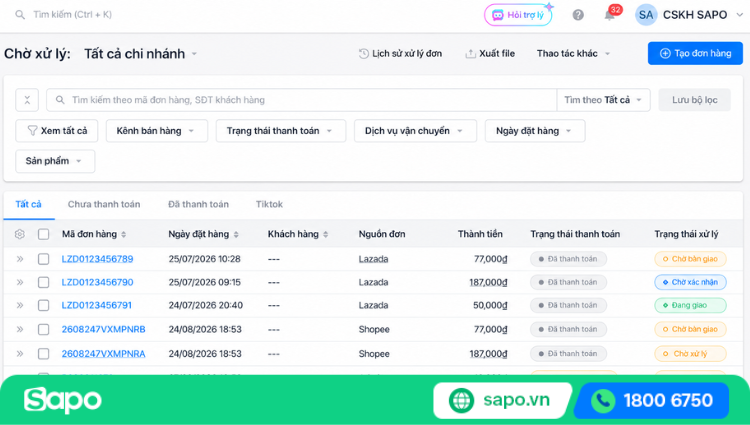Click the Sapo logo in footer banner
Viewport: 750px width, 425px height.
tap(63, 400)
